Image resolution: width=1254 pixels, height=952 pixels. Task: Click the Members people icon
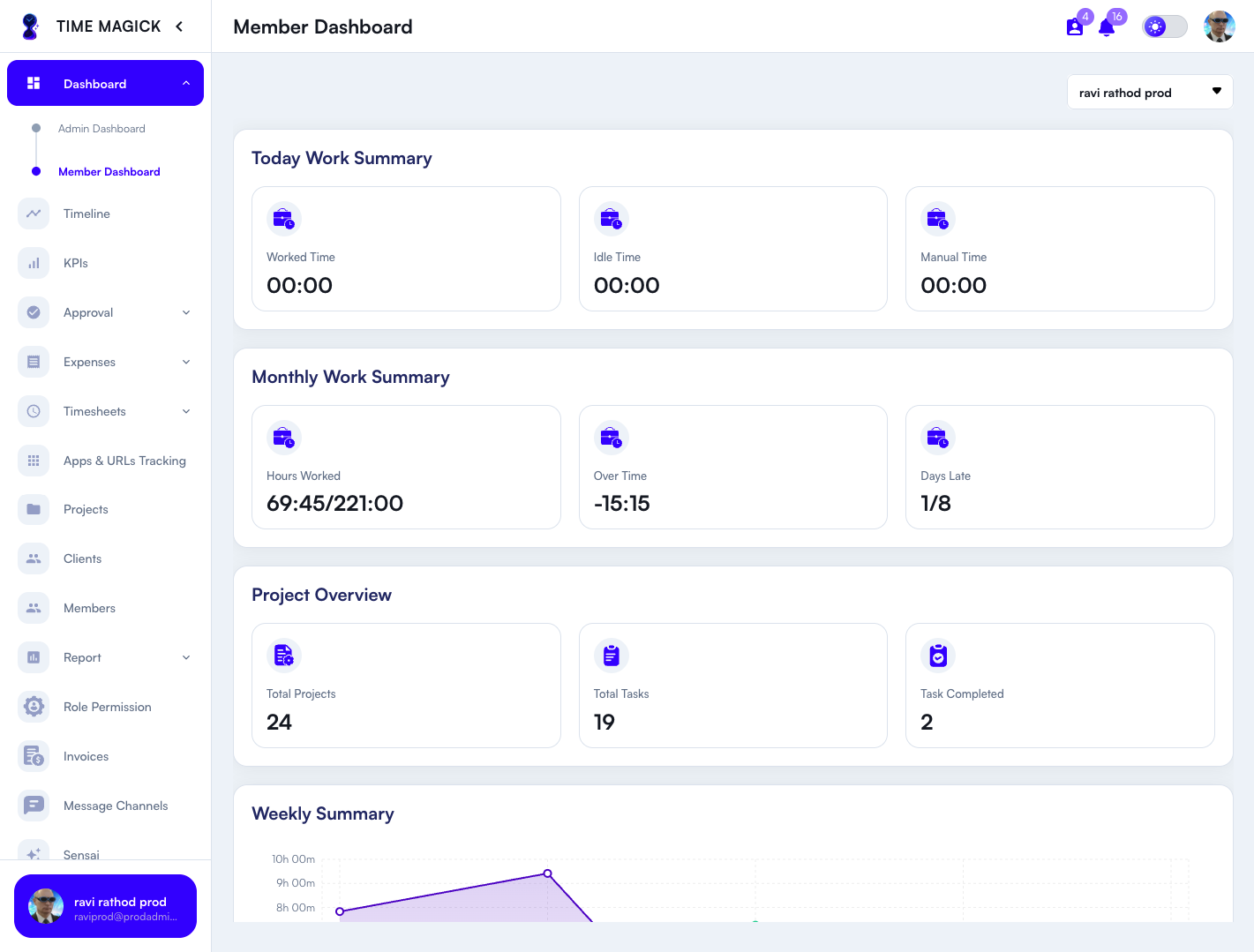coord(34,608)
